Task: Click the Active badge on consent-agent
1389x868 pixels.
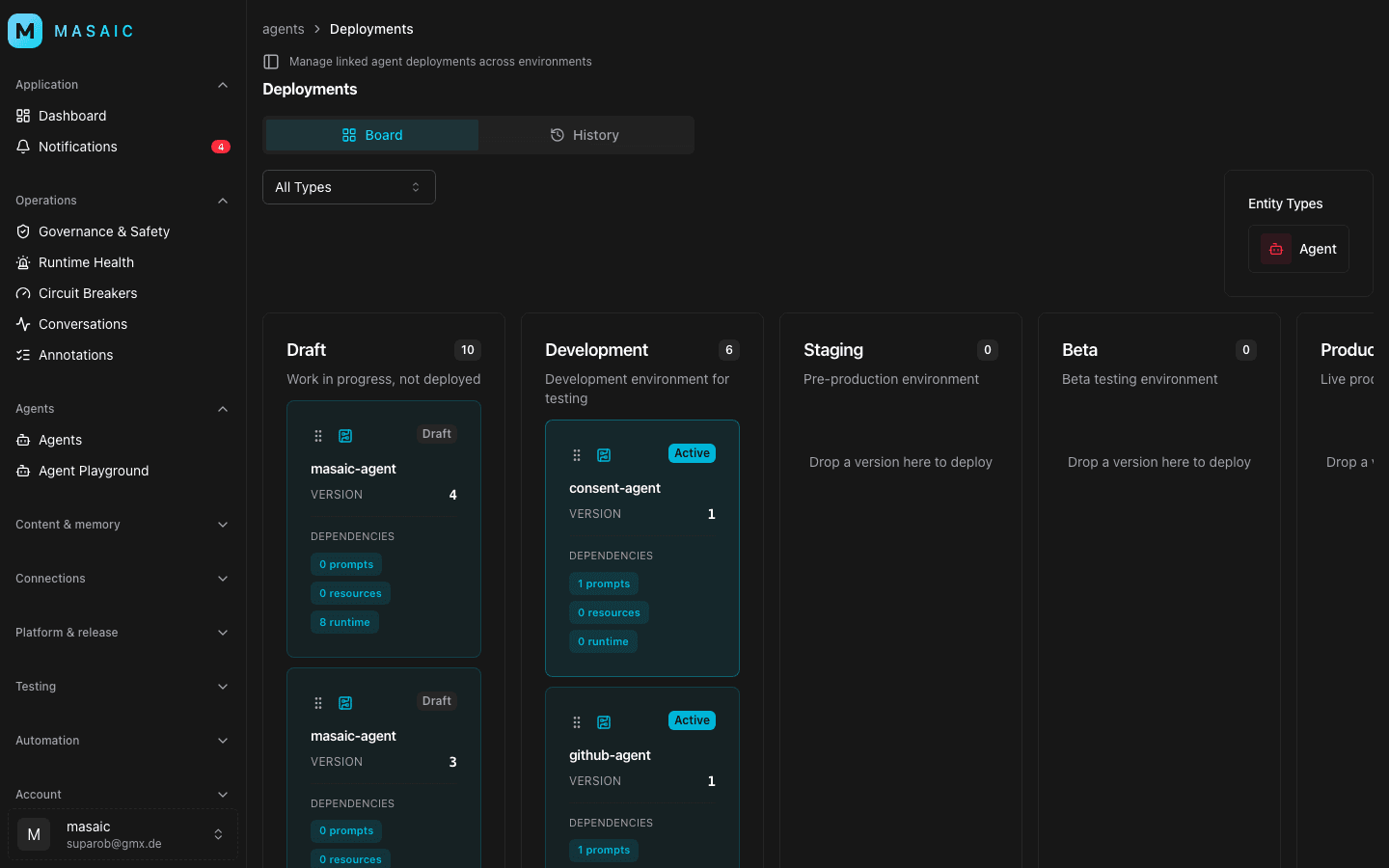Action: coord(692,453)
